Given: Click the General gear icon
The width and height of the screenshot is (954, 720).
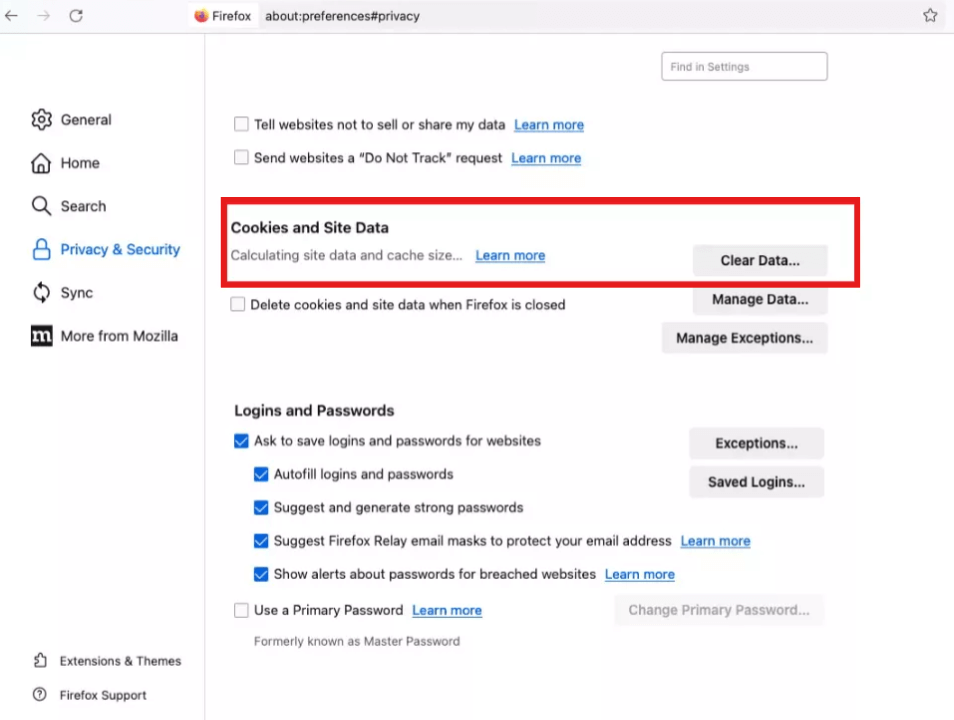Looking at the screenshot, I should click(41, 119).
